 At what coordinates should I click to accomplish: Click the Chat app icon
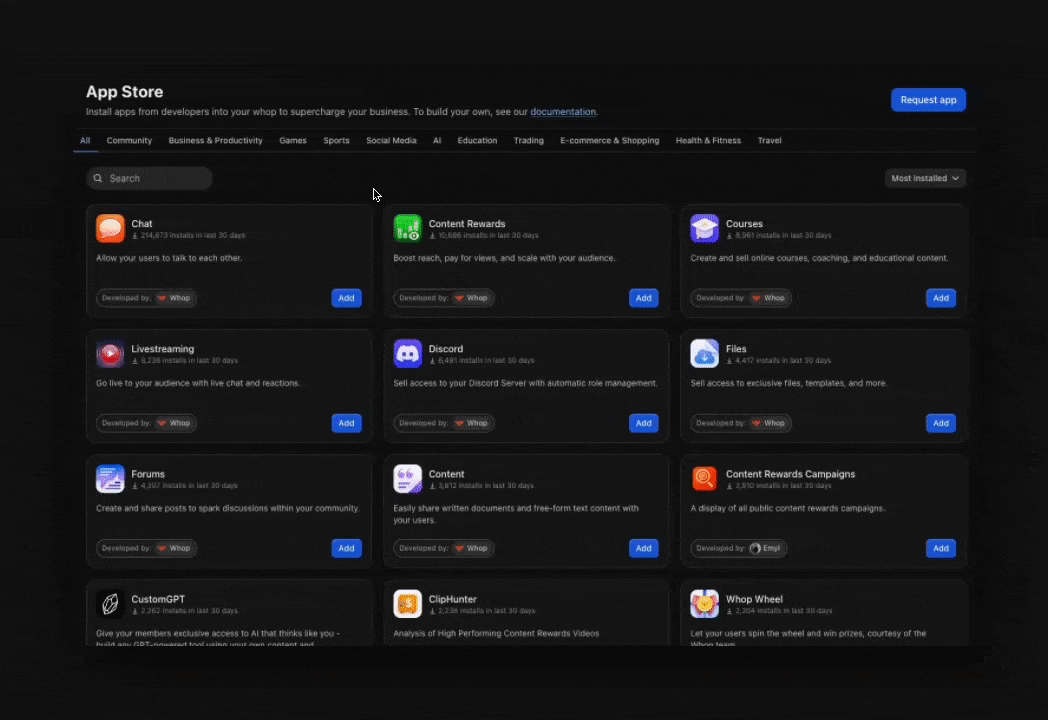(110, 228)
